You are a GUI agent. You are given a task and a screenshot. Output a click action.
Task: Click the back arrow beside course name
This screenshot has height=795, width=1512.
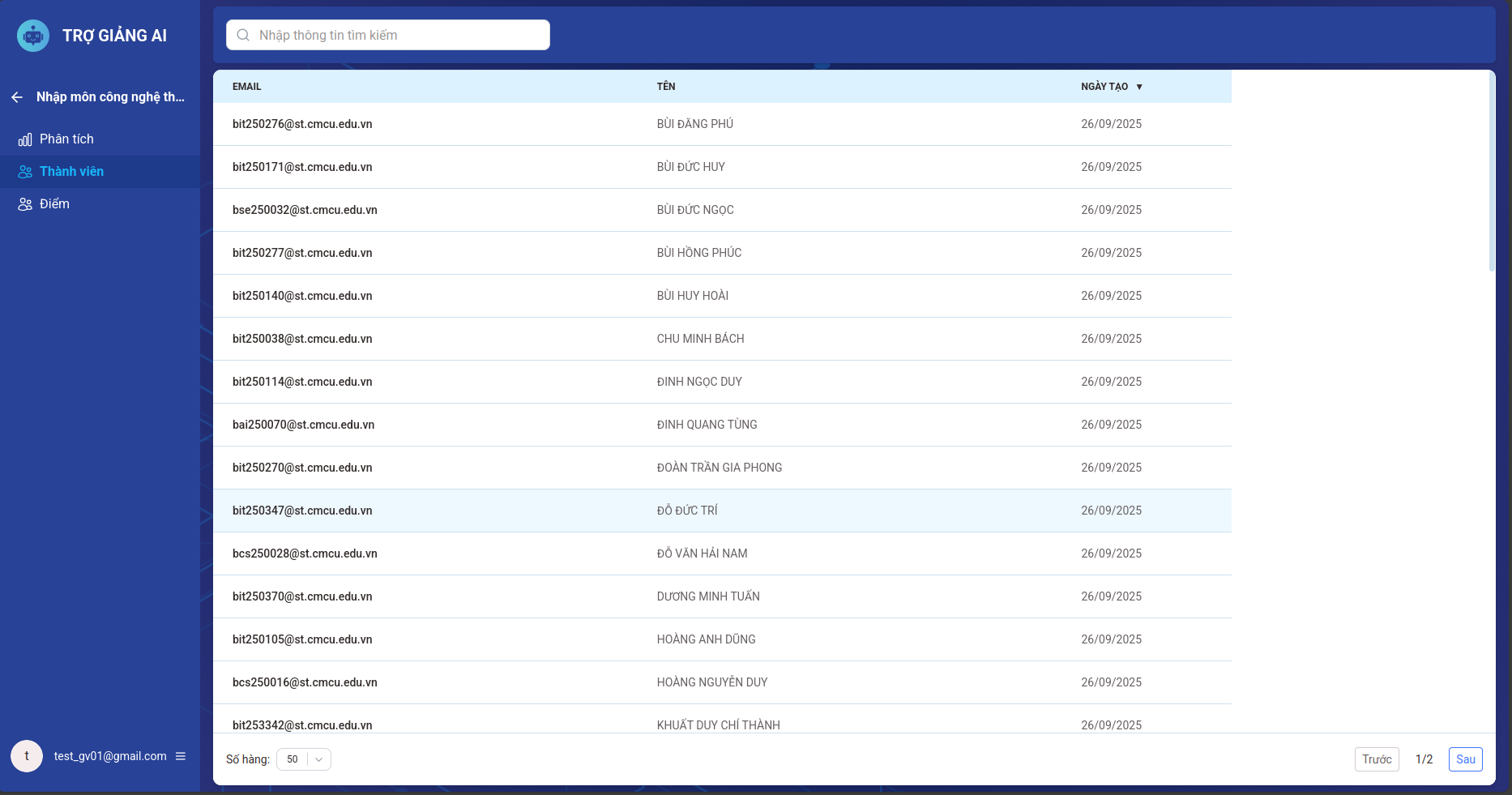click(17, 97)
